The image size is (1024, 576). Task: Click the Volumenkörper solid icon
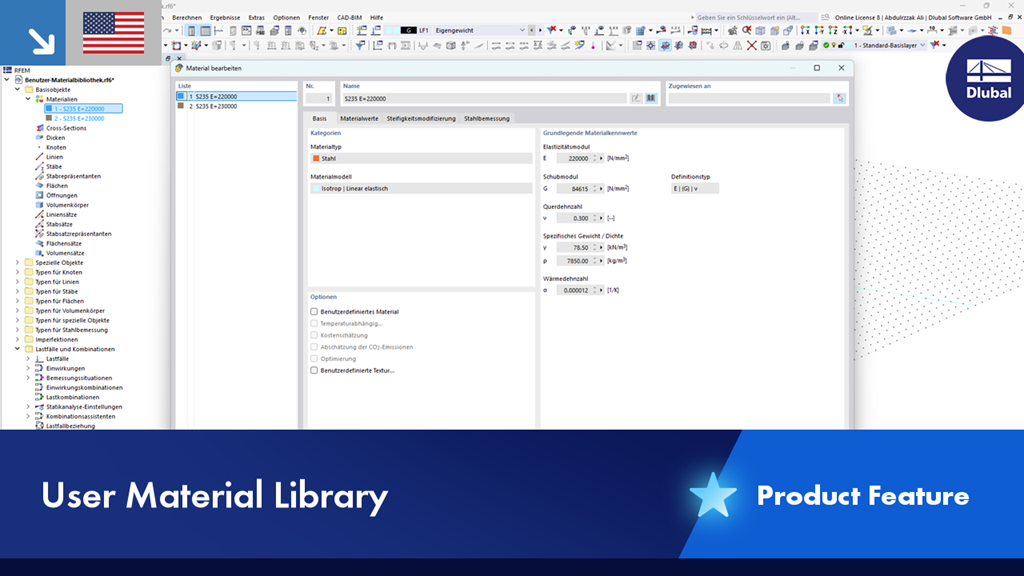click(x=39, y=205)
